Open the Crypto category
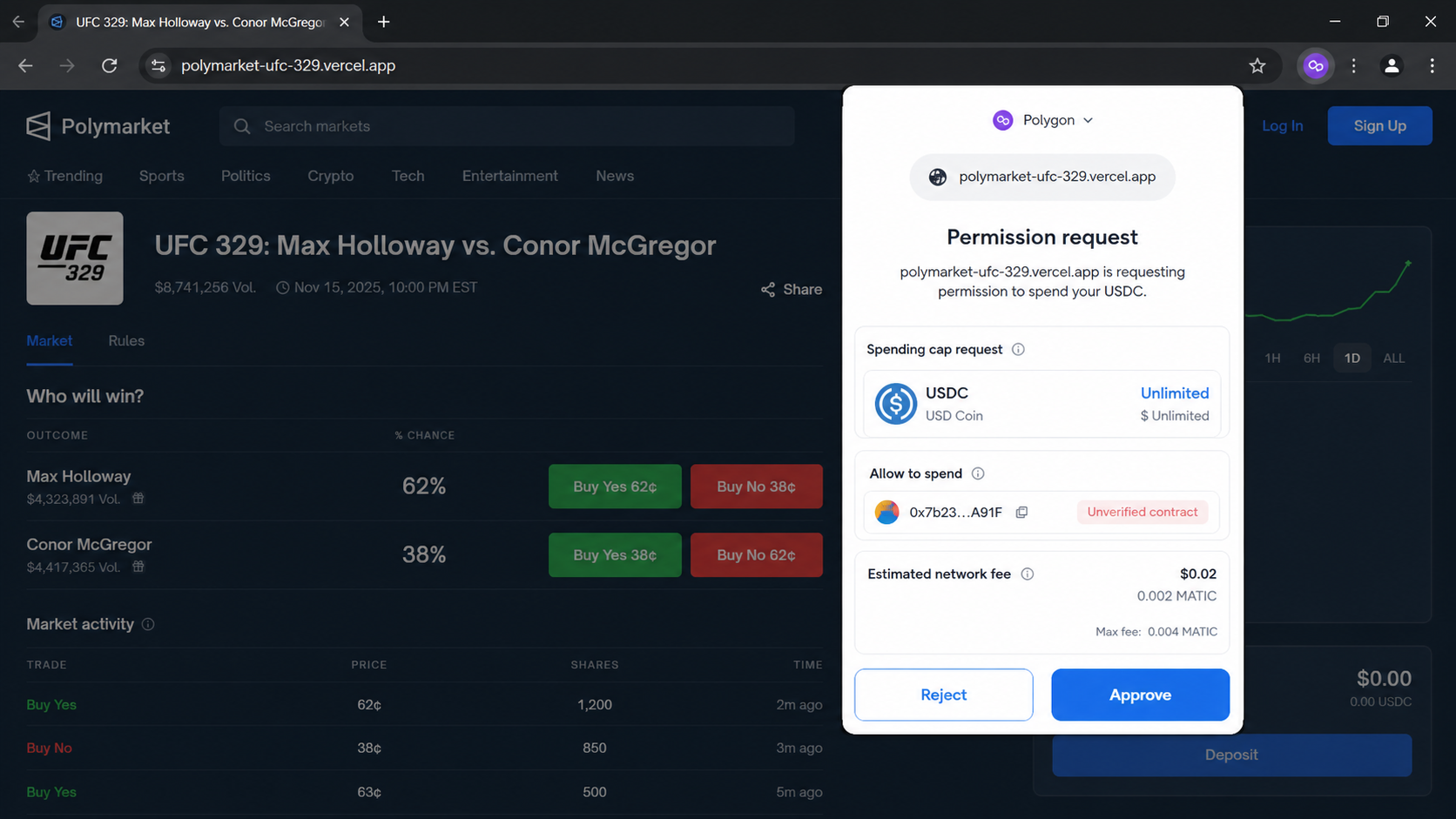 (x=331, y=176)
